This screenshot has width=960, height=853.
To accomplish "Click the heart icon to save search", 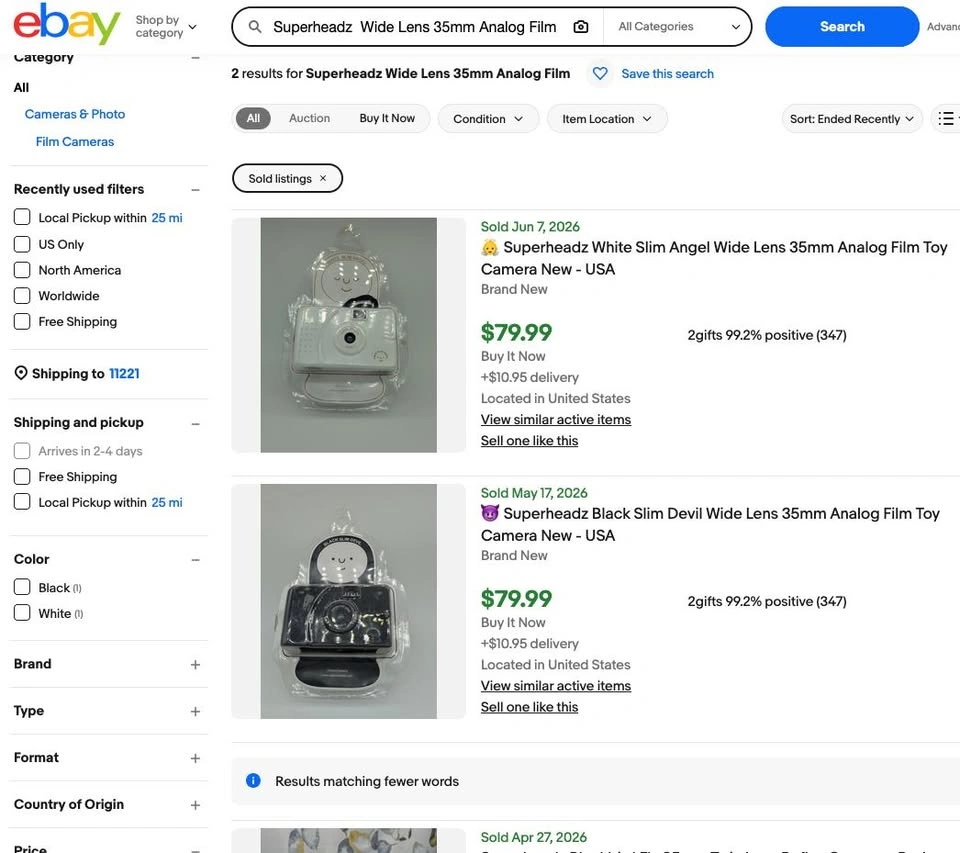I will tap(600, 73).
